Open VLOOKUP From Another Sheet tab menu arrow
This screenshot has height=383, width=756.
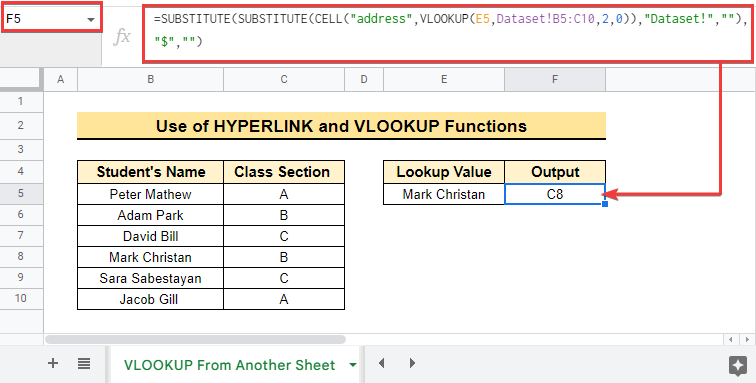tap(353, 365)
